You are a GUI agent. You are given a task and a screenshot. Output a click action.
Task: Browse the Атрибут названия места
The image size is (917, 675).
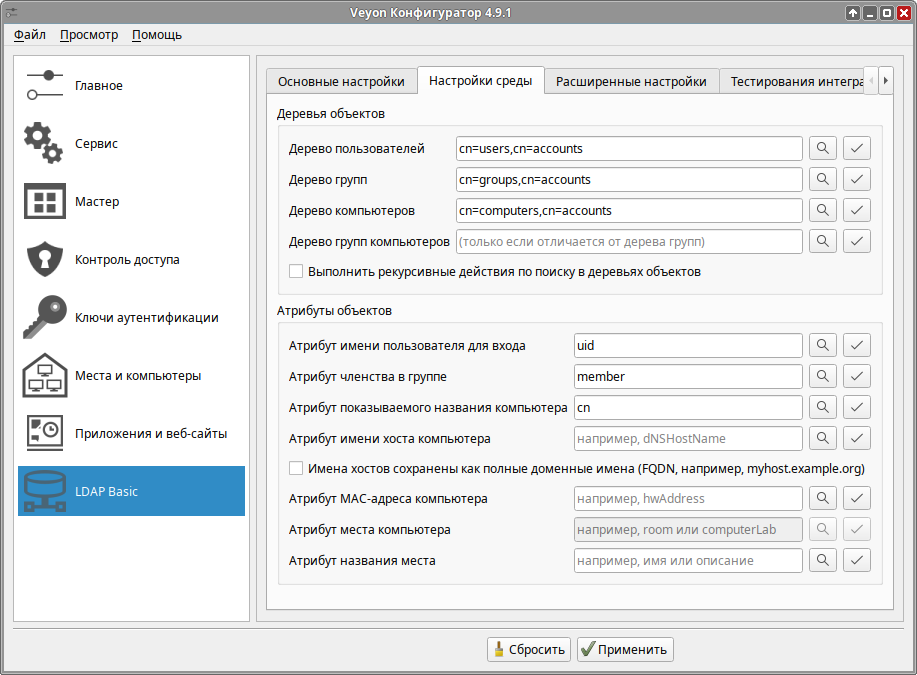click(x=822, y=561)
